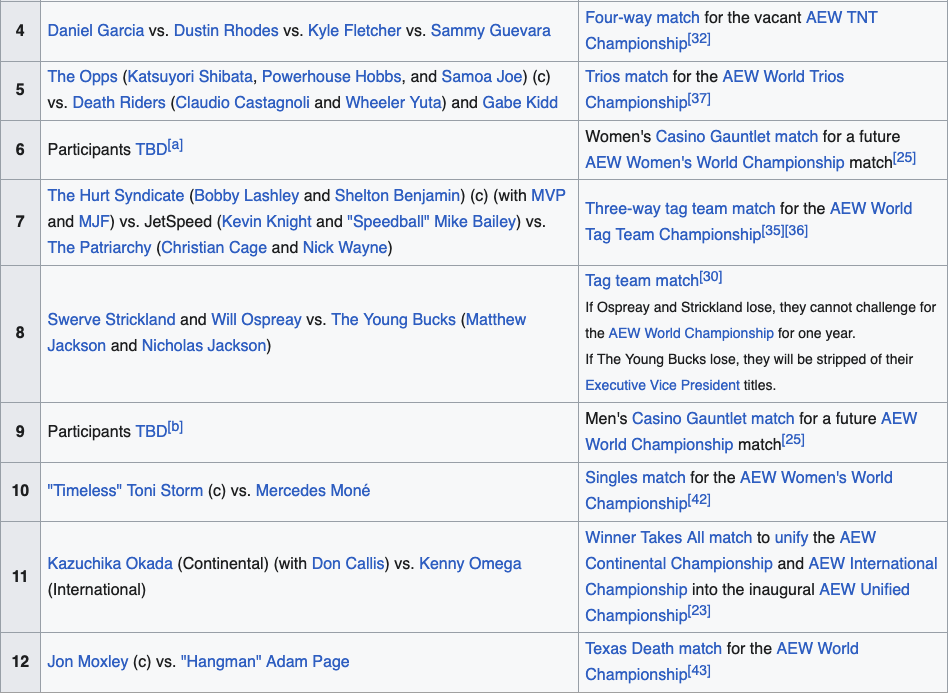Screen dimensions: 948x693
Task: Open the Daniel Garcia link
Action: click(x=96, y=31)
